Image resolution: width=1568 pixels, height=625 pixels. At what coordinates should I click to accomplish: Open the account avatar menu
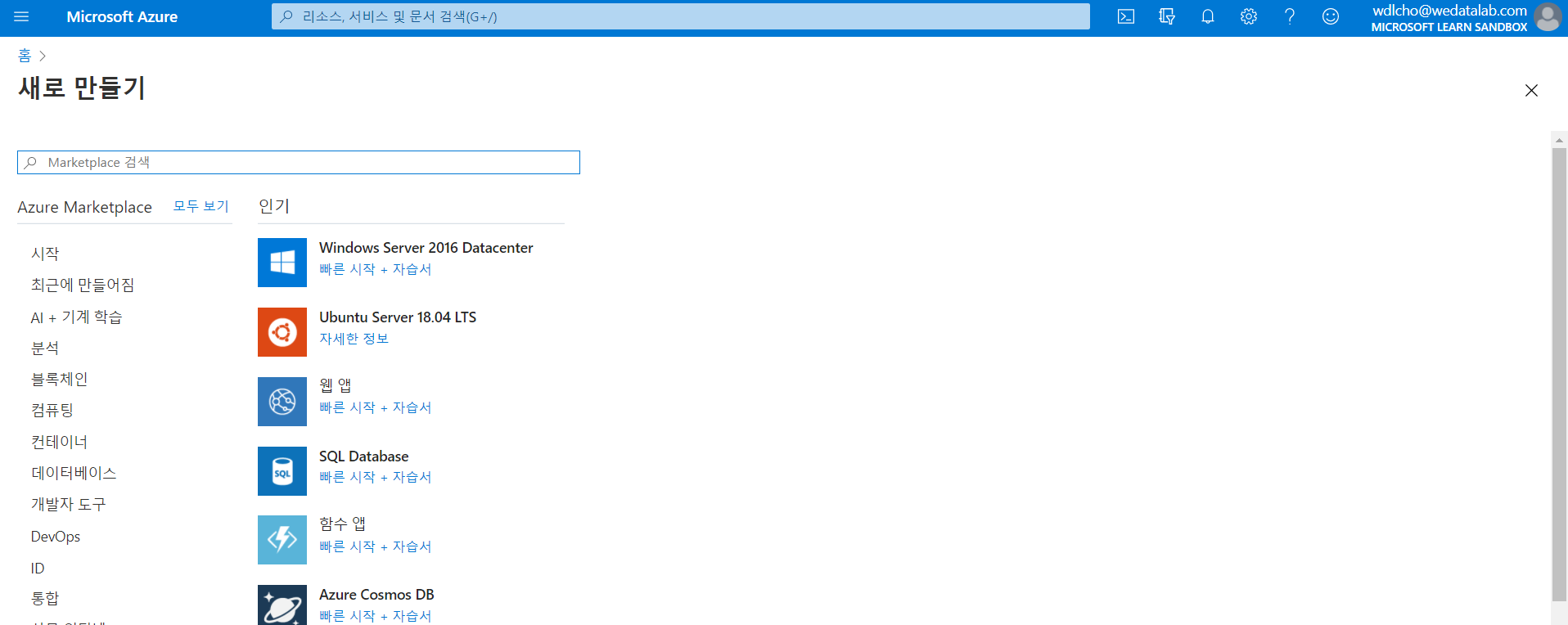[1548, 17]
